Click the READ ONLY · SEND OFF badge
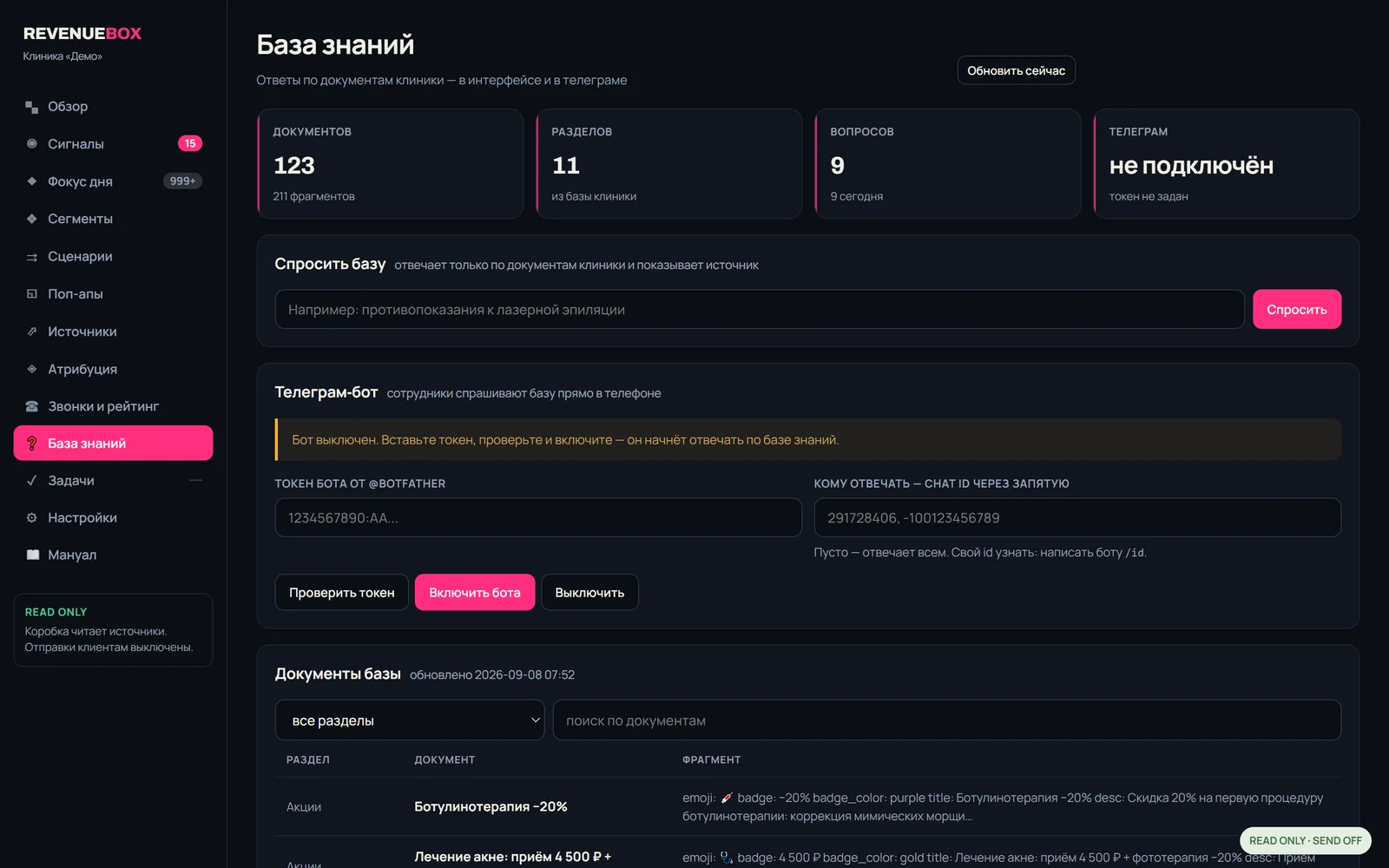Image resolution: width=1389 pixels, height=868 pixels. [1305, 840]
